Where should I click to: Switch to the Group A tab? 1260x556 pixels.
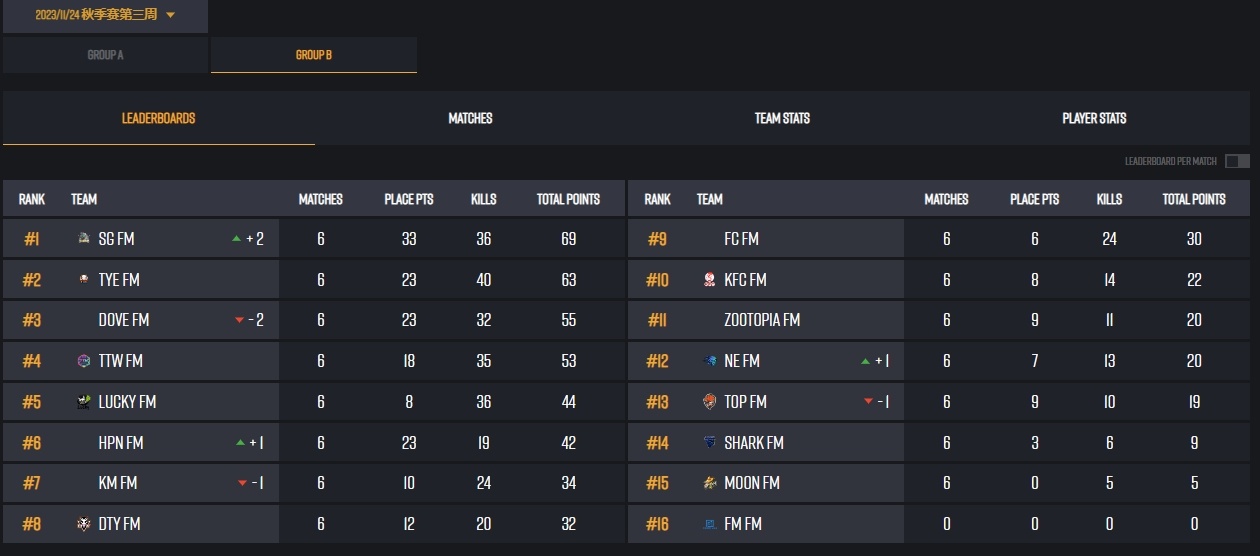(x=105, y=55)
